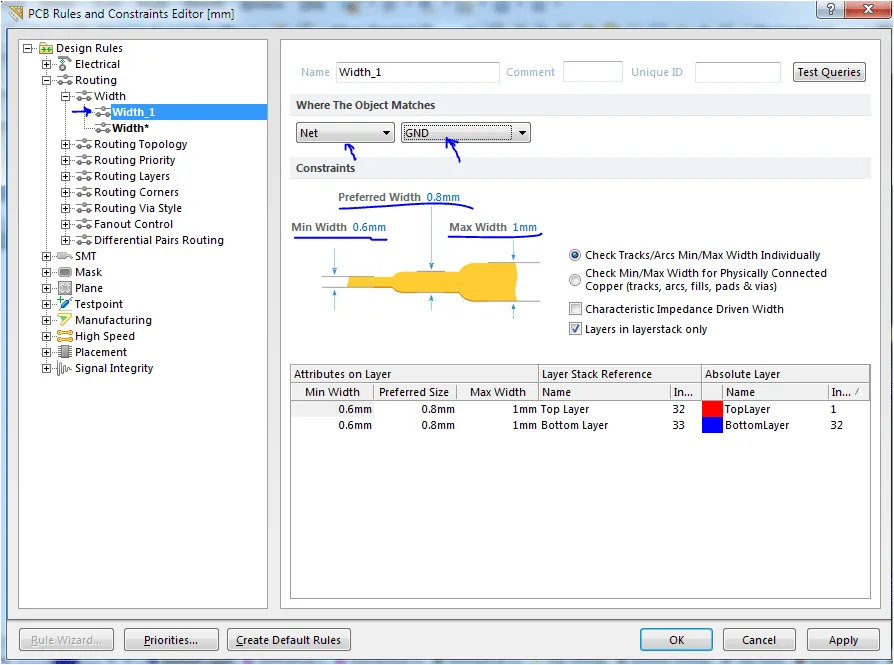
Task: Select Routing Corners tree item
Action: [x=136, y=192]
